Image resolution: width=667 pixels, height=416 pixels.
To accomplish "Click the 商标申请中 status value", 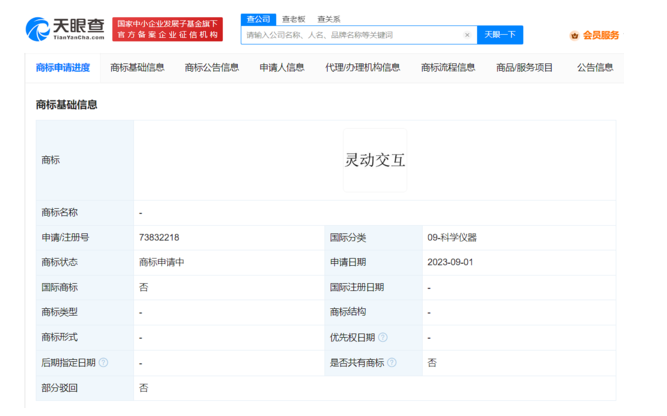I will pyautogui.click(x=162, y=262).
